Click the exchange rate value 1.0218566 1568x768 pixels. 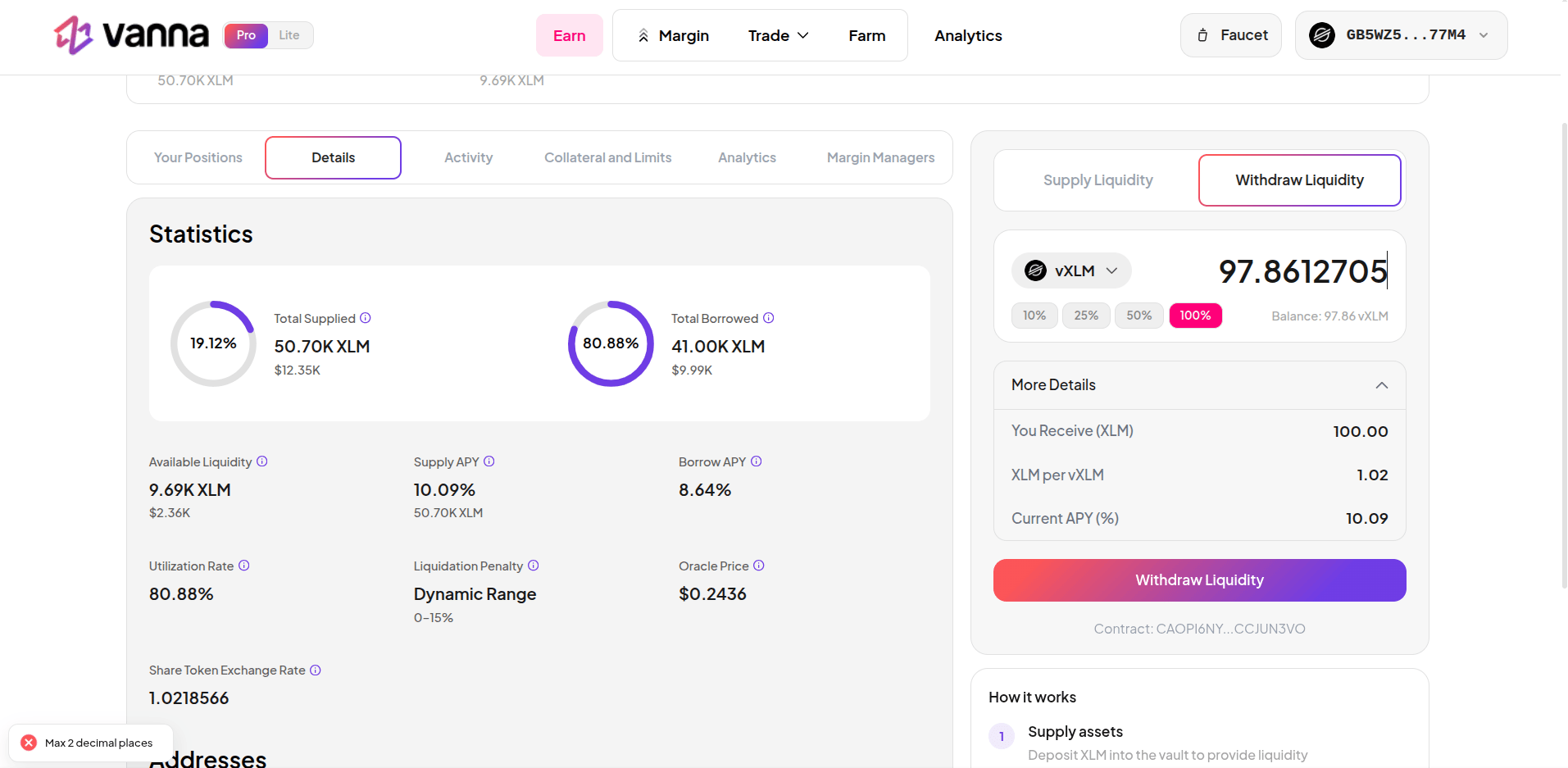tap(189, 698)
